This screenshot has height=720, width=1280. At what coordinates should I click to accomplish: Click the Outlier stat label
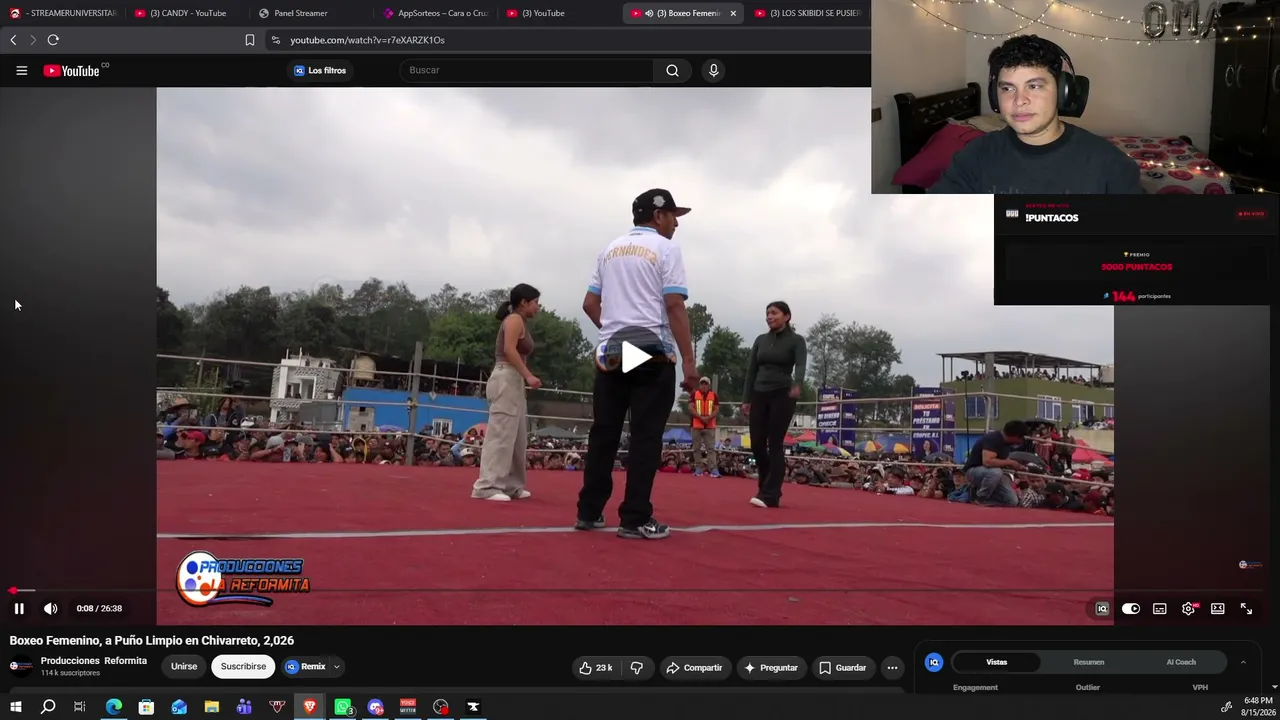pos(1088,687)
